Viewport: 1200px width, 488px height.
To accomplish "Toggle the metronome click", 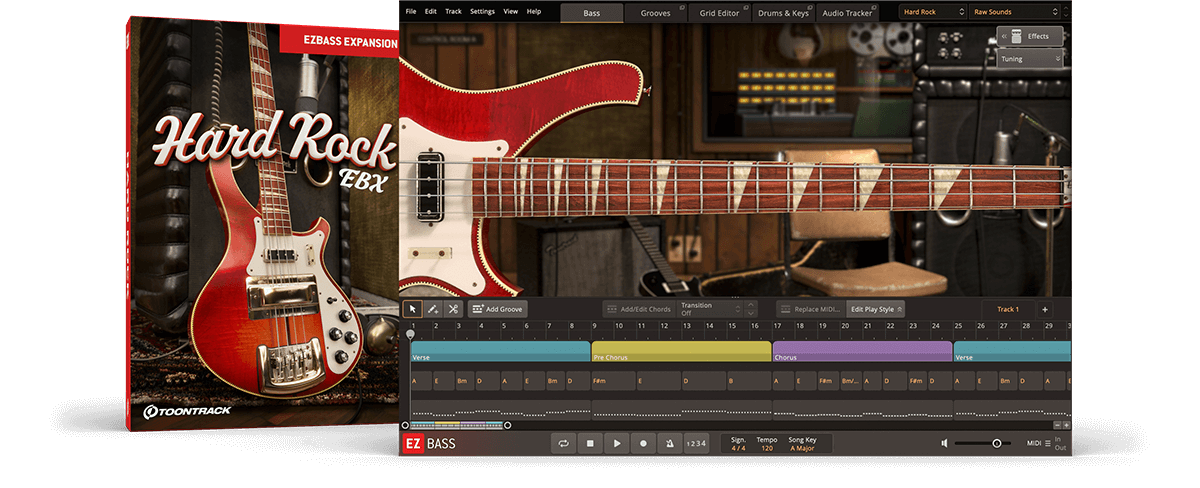I will click(x=669, y=443).
